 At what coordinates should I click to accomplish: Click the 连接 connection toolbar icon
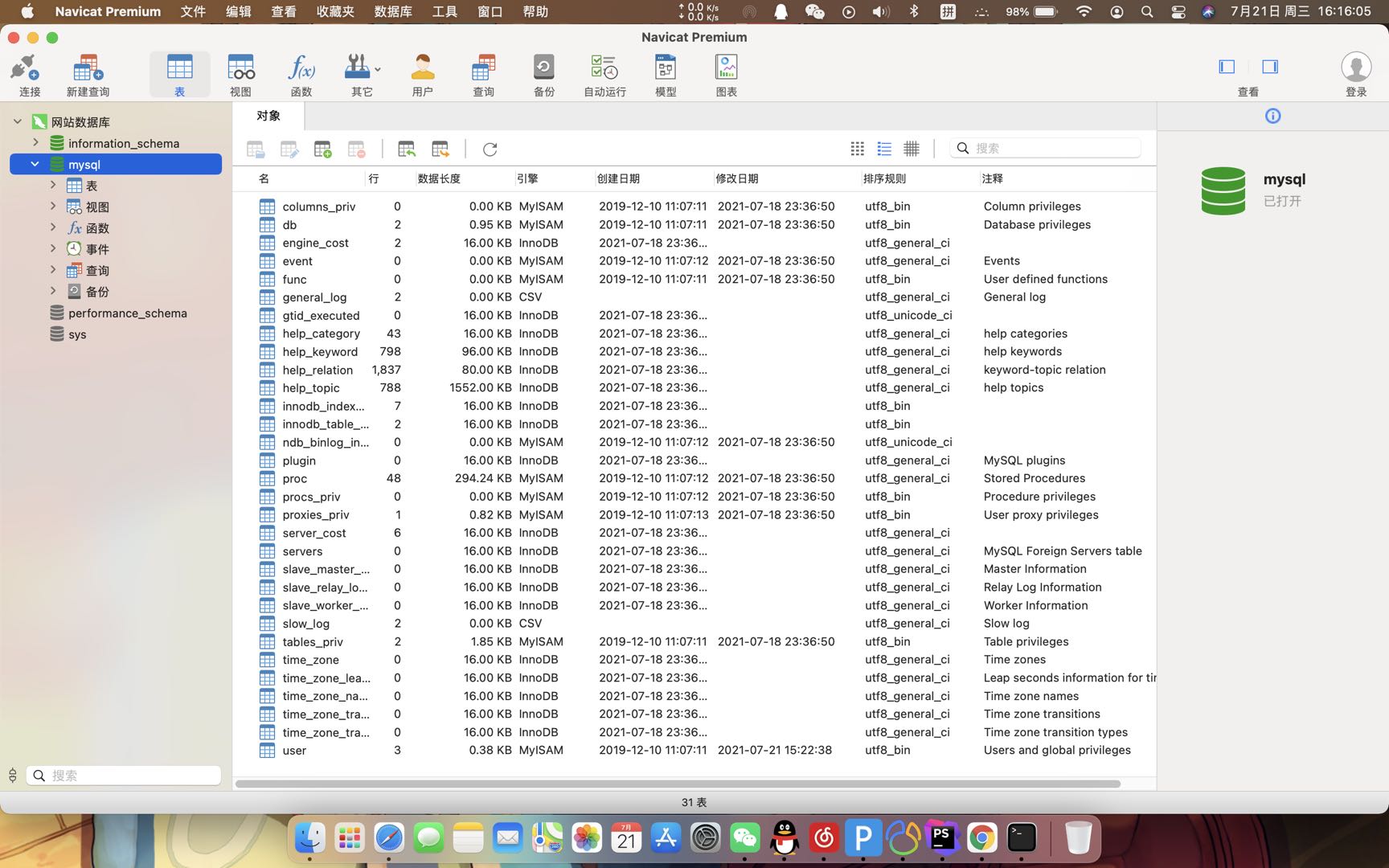[29, 75]
